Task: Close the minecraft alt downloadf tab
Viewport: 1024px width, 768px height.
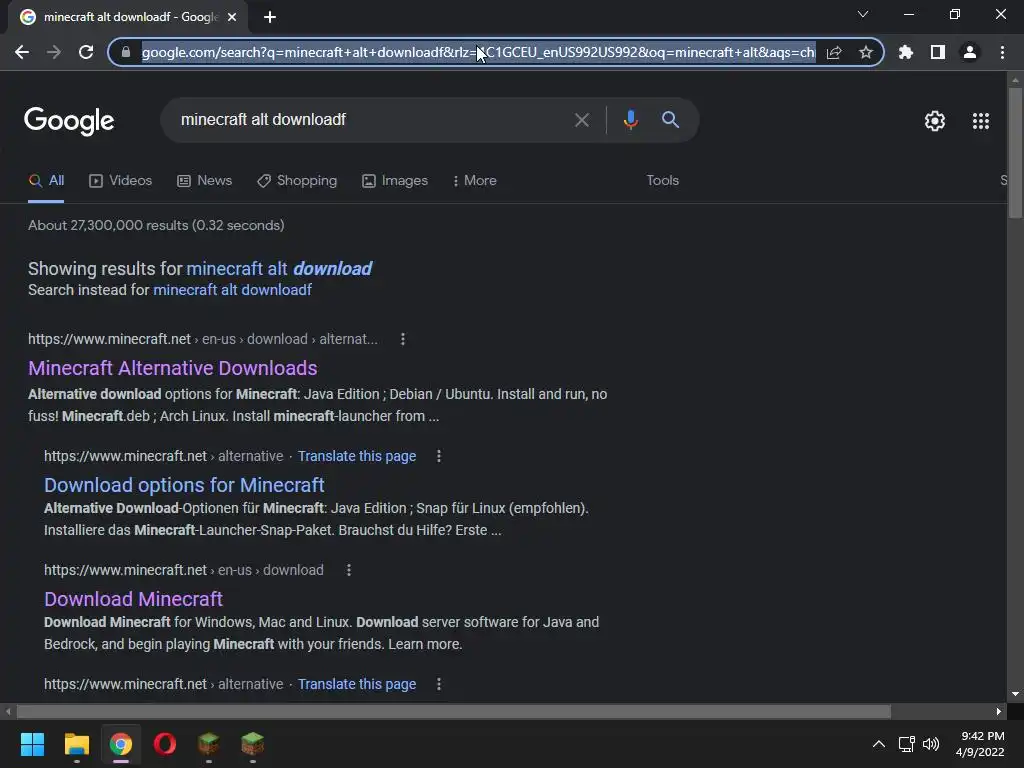Action: coord(232,17)
